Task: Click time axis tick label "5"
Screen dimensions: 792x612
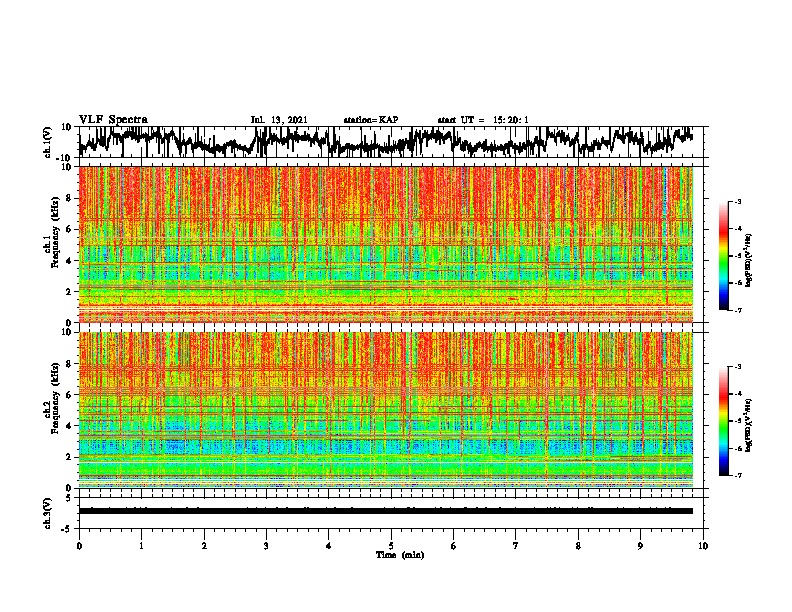Action: (391, 546)
